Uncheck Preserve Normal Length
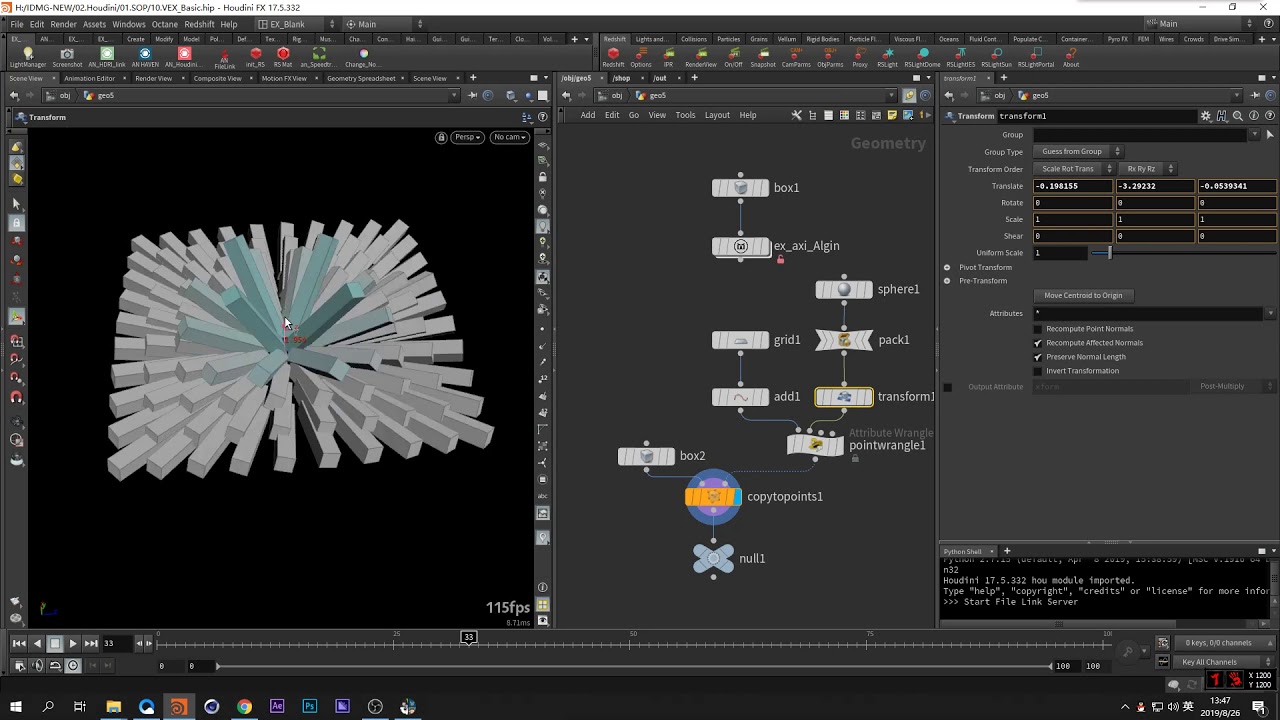Screen dimensions: 1280x720 click(1037, 357)
